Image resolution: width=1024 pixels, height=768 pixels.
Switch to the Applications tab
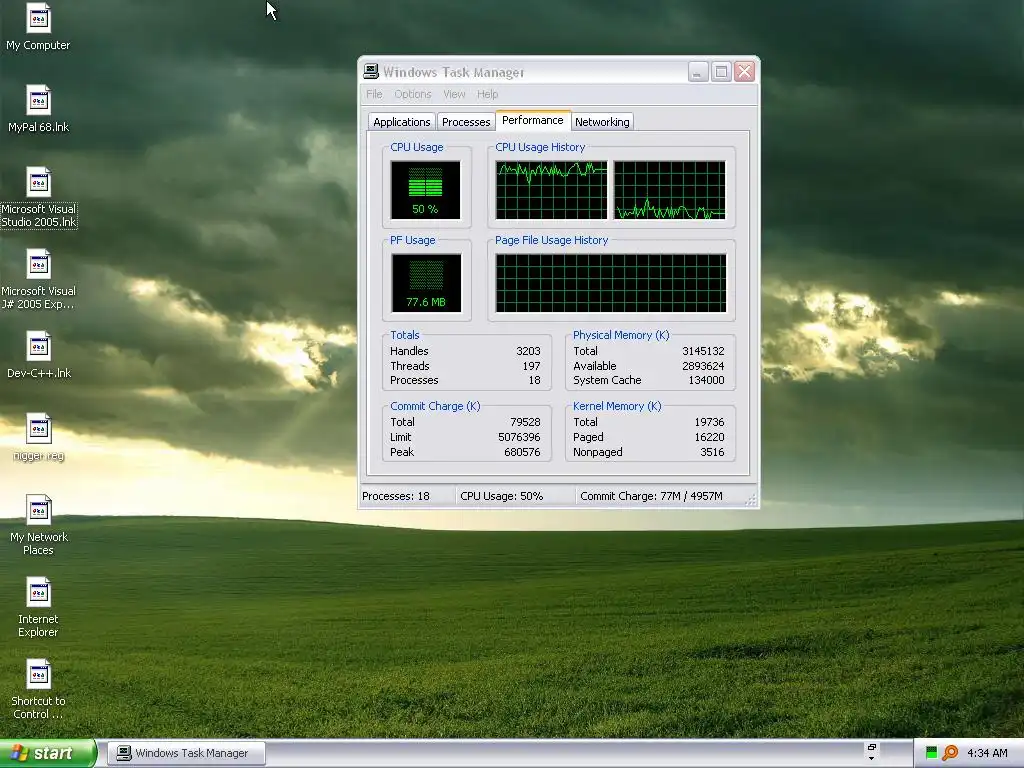point(402,122)
